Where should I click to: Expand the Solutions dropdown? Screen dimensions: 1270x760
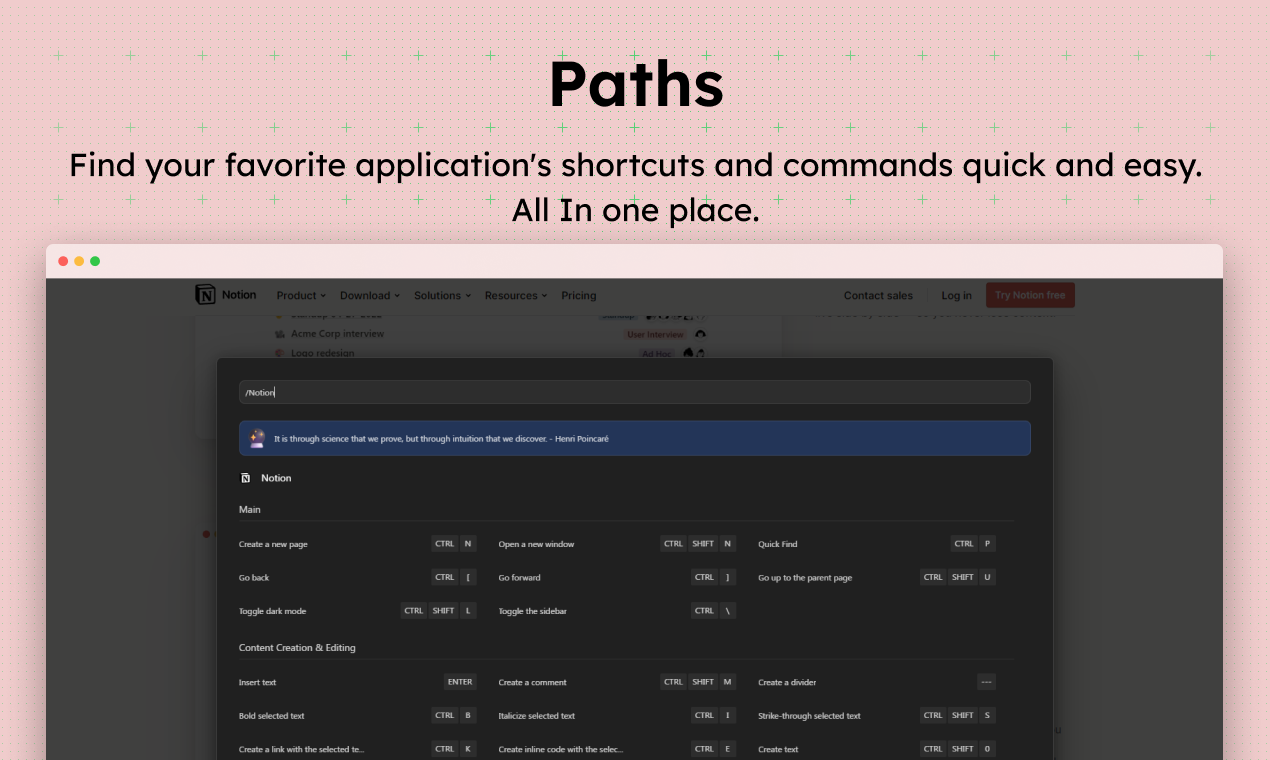click(443, 295)
